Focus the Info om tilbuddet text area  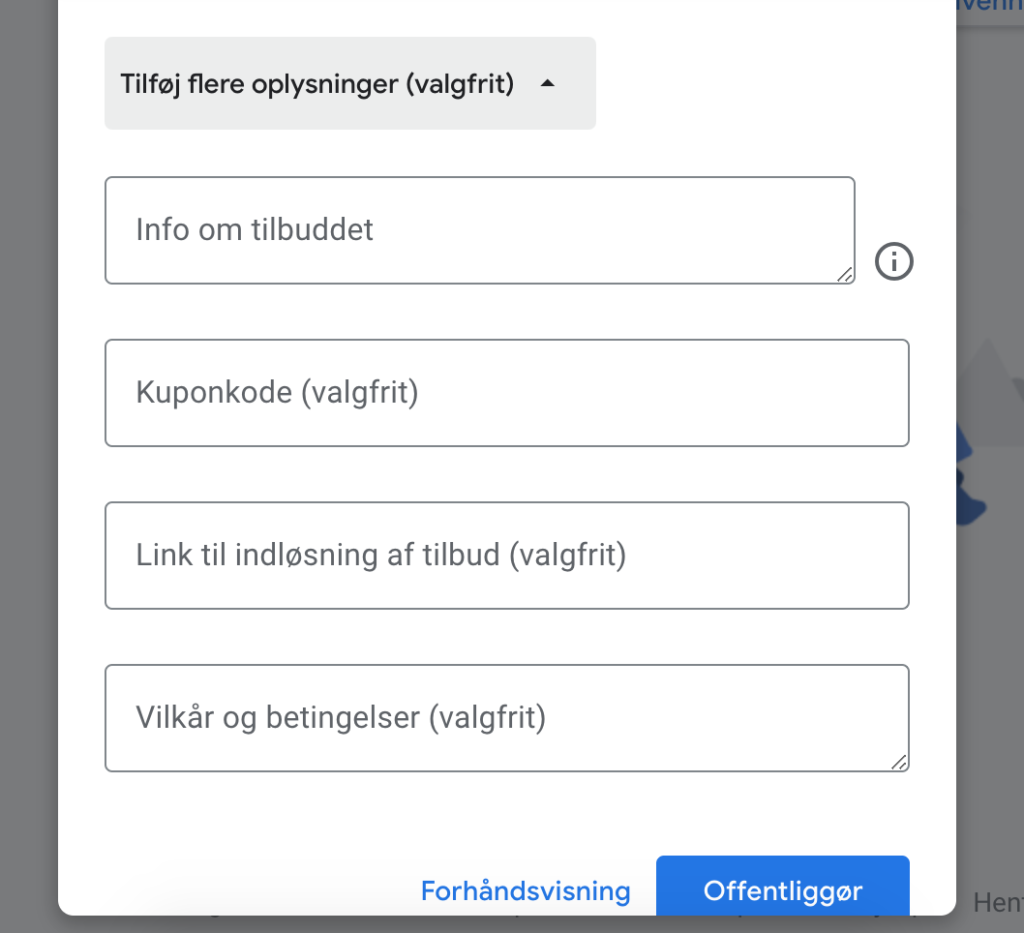pyautogui.click(x=480, y=230)
